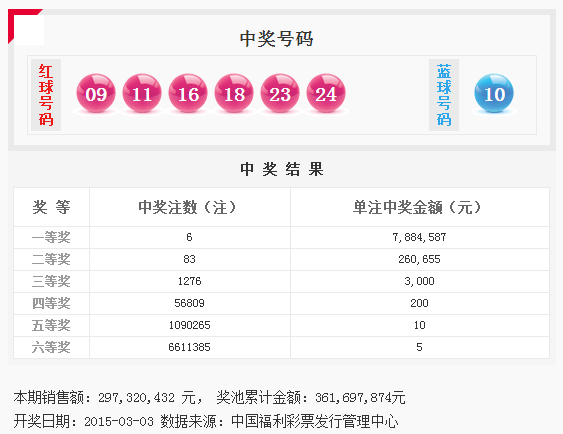This screenshot has width=563, height=434.
Task: Select the 六等奖 row label
Action: [x=51, y=347]
